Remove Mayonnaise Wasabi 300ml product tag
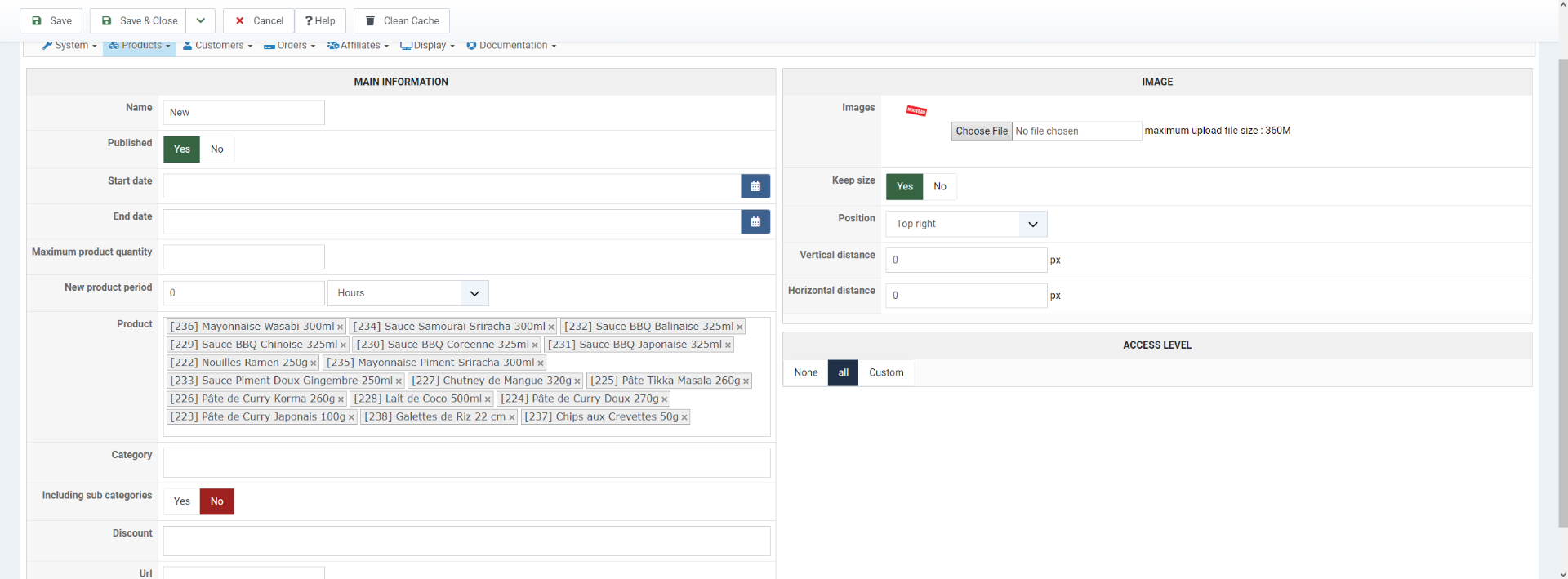The image size is (1568, 579). (341, 327)
